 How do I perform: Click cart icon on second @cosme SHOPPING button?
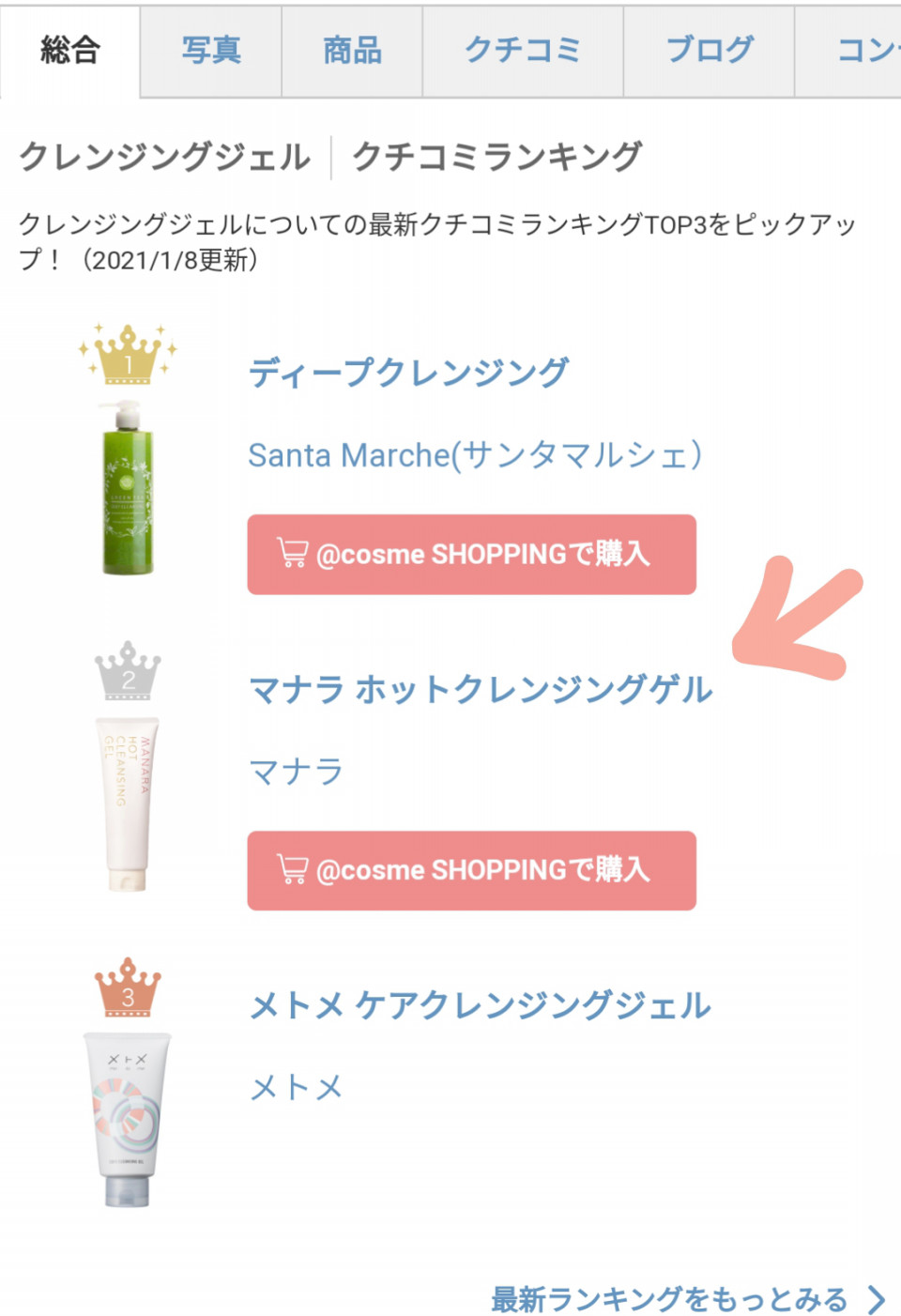coord(292,869)
